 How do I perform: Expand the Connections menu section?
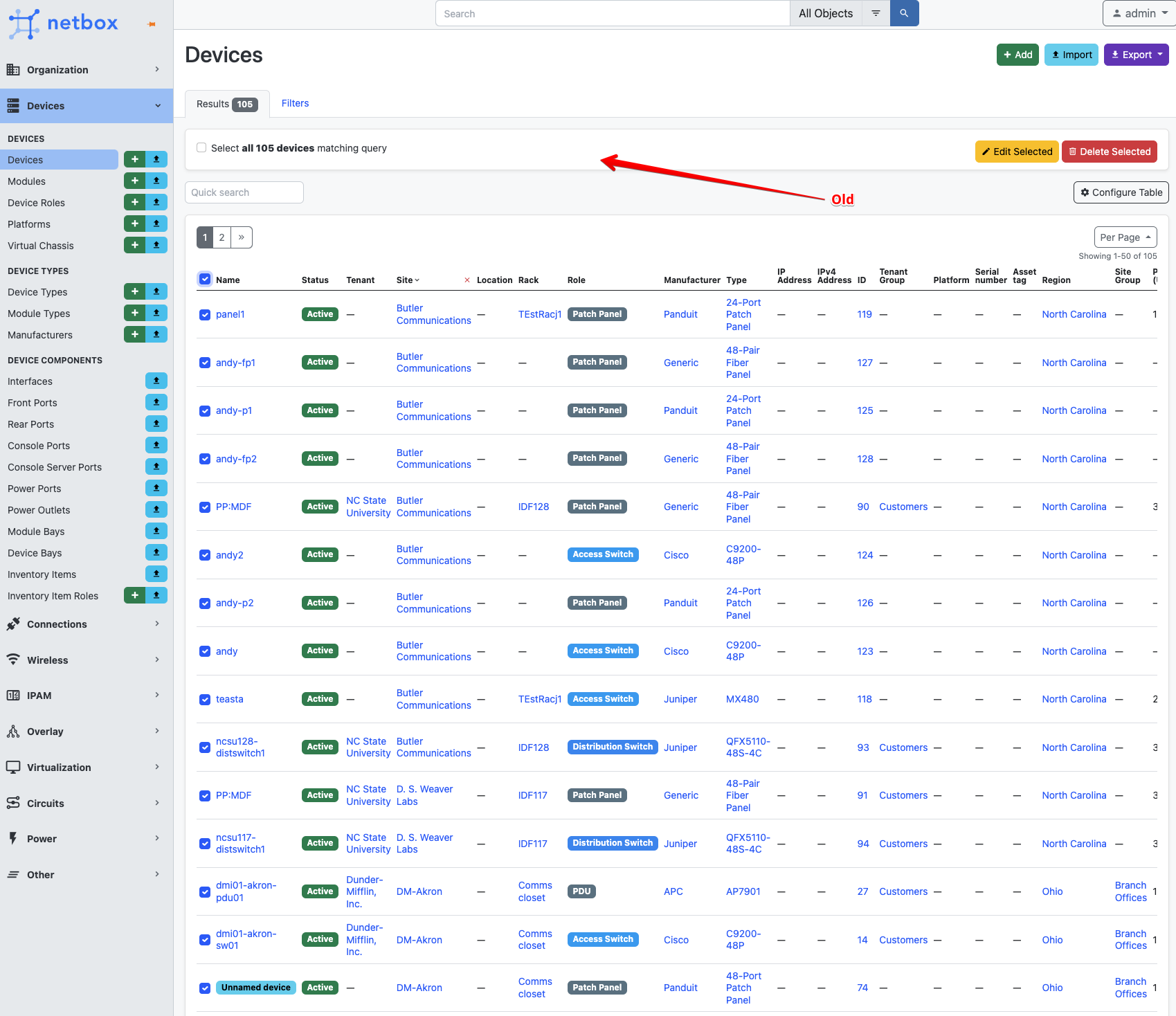[87, 624]
